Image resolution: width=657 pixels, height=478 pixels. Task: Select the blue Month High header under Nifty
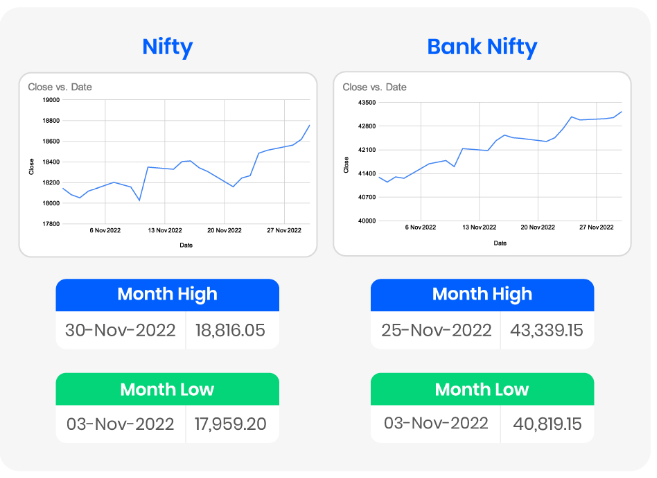167,294
